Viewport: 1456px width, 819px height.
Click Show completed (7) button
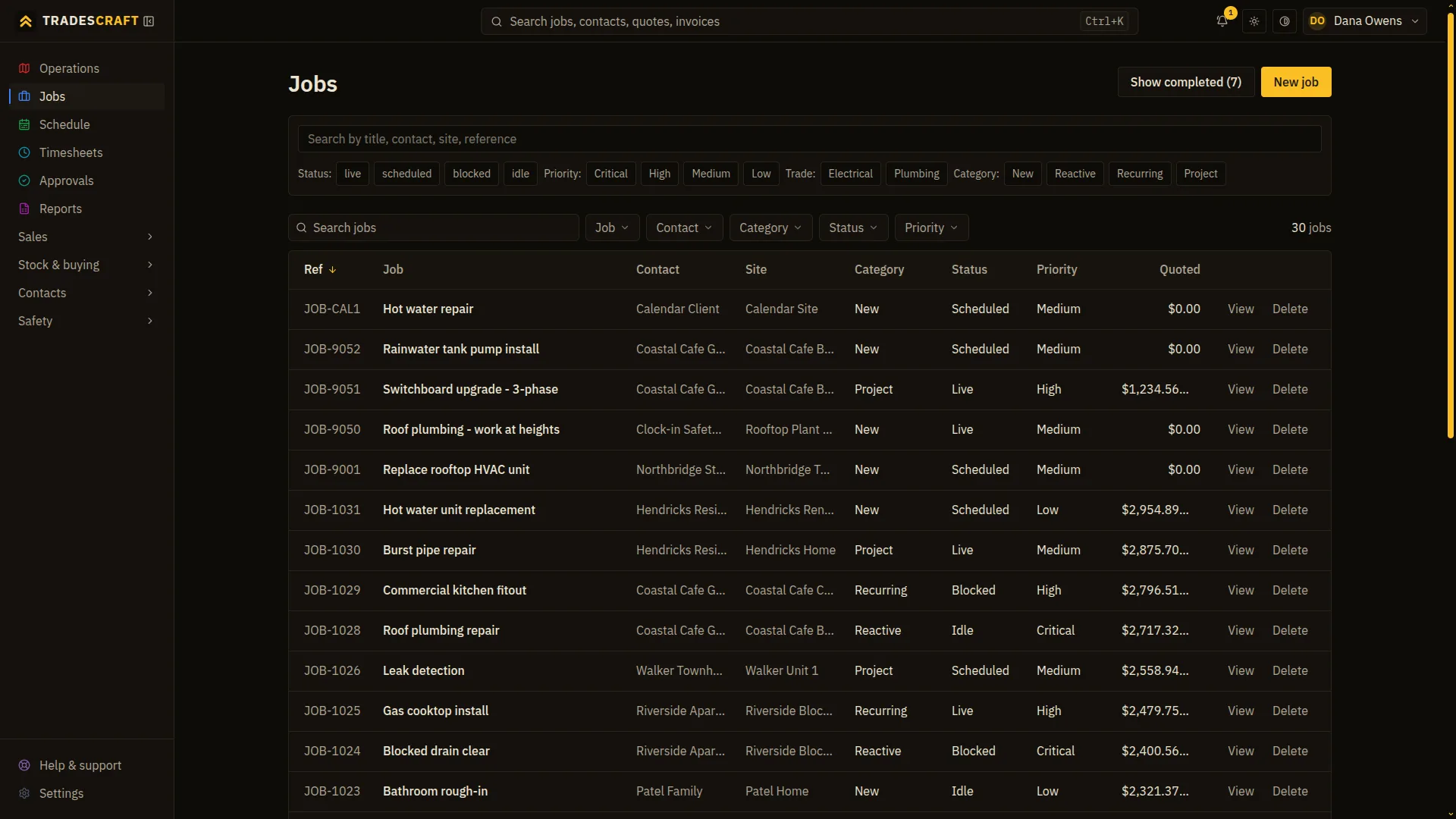(x=1185, y=82)
